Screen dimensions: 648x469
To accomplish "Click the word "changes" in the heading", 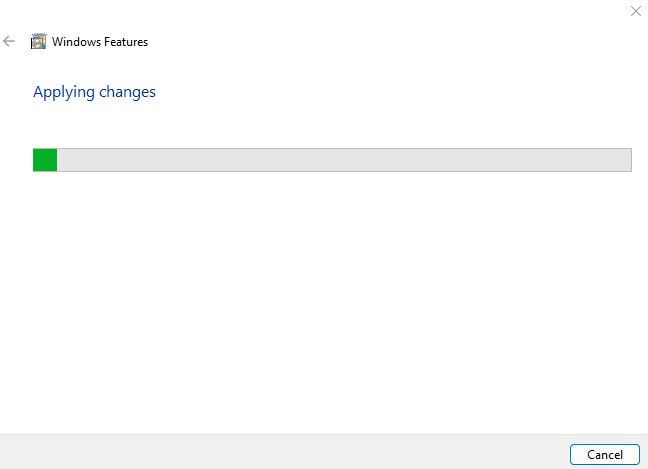I will point(127,92).
